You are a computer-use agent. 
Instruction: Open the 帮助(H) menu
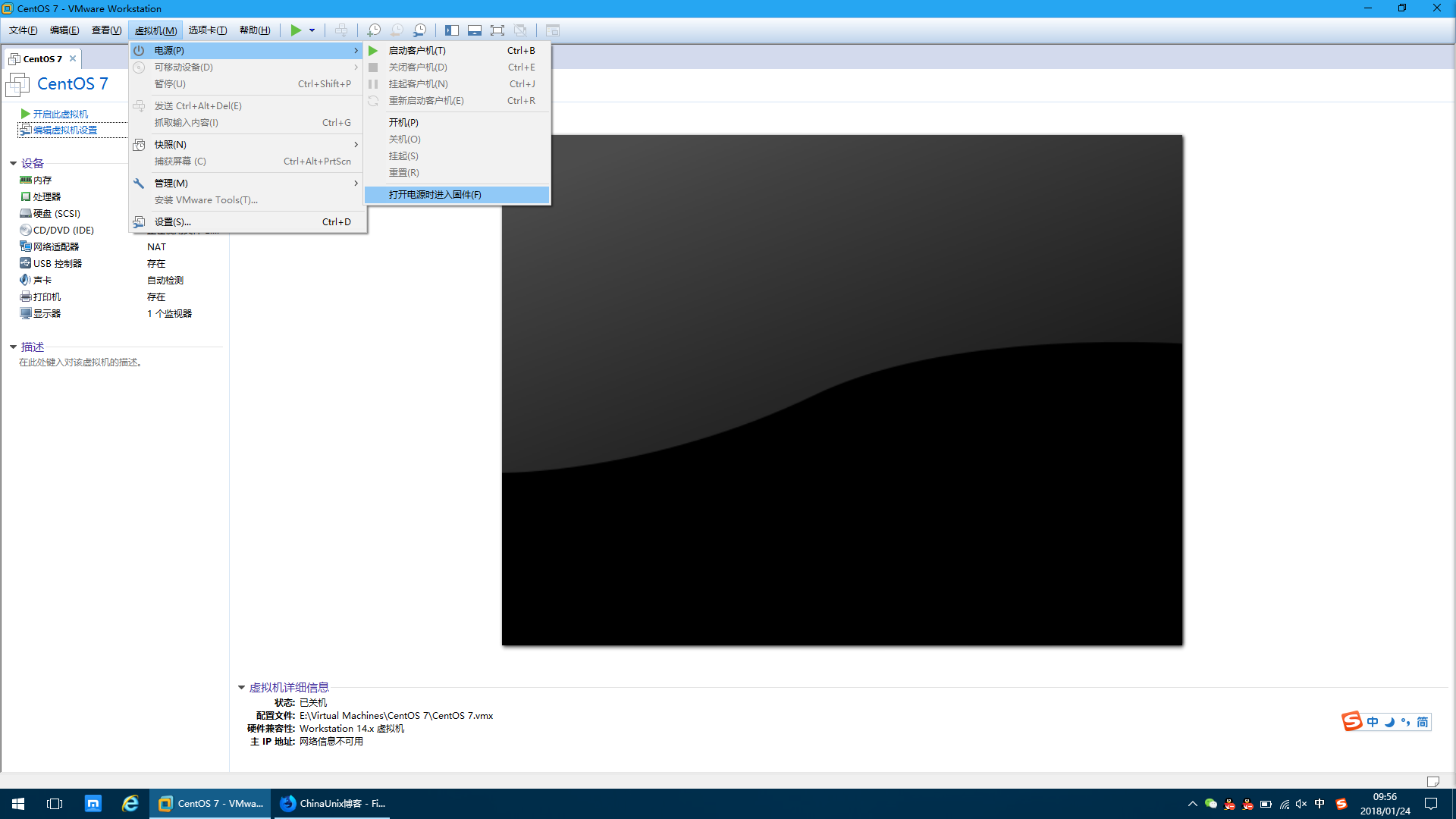click(x=255, y=30)
